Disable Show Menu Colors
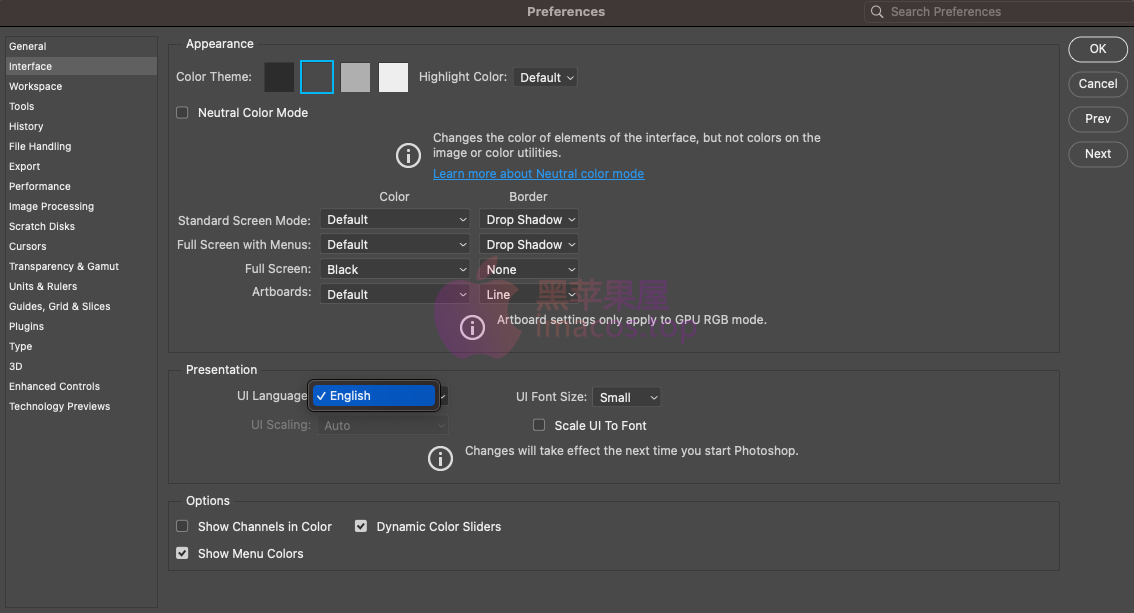Screen dimensions: 1134x613 pos(182,553)
